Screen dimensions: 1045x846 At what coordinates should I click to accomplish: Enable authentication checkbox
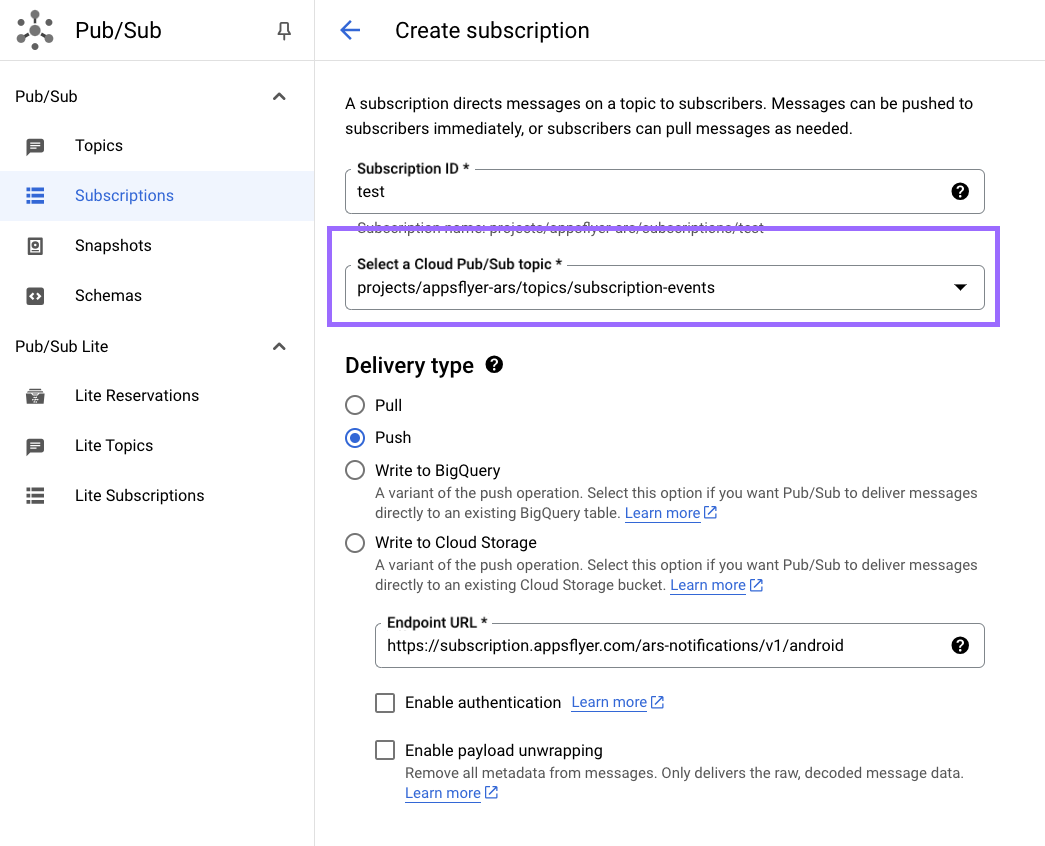click(x=385, y=703)
